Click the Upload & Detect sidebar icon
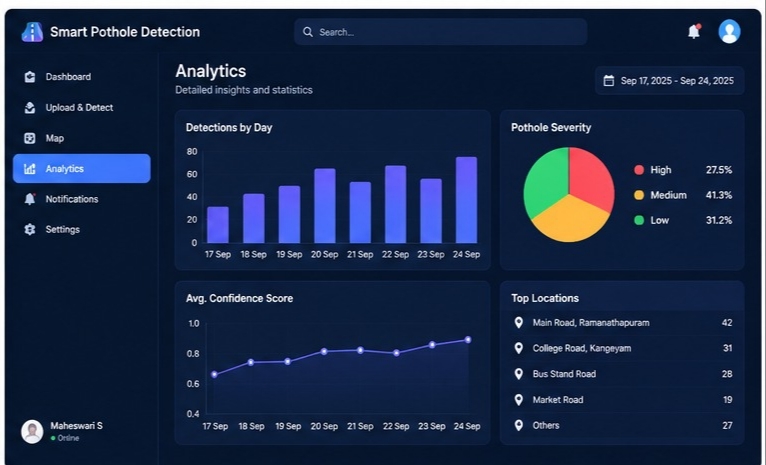This screenshot has width=766, height=465. 30,107
